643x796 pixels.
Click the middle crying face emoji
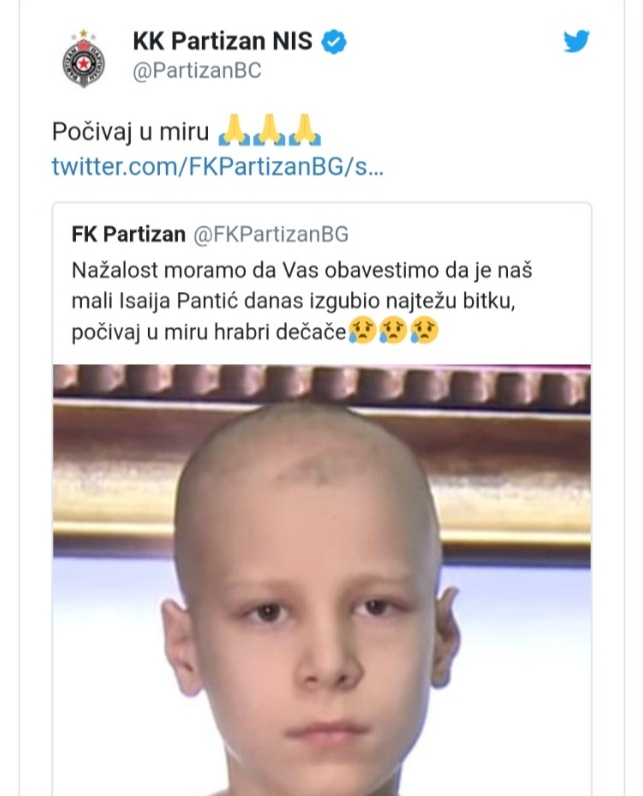click(x=393, y=330)
